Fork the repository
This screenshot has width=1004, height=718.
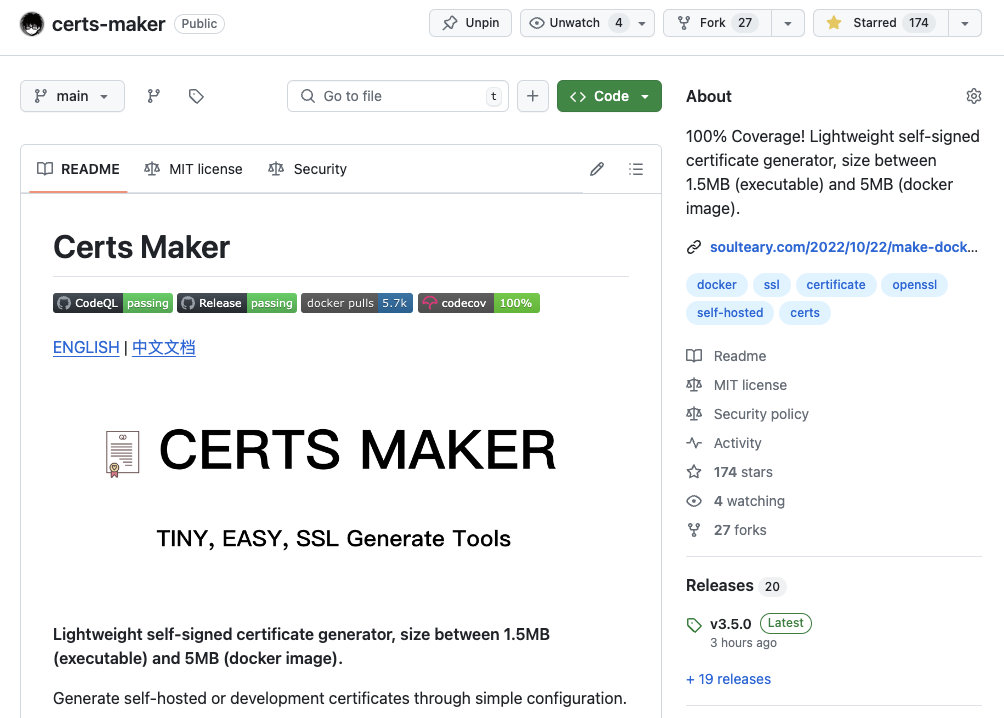[717, 23]
